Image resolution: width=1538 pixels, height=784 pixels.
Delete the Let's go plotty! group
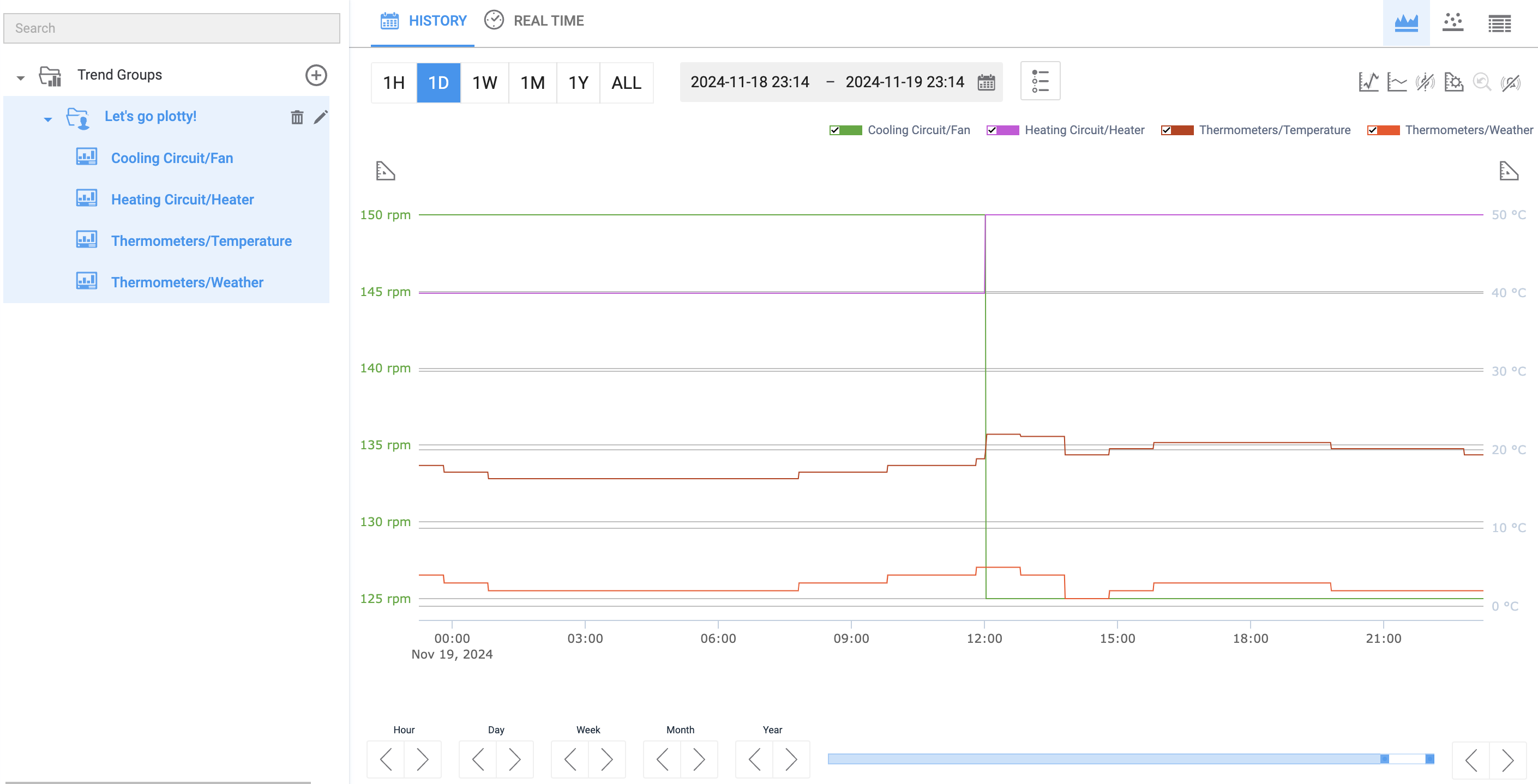[x=297, y=117]
